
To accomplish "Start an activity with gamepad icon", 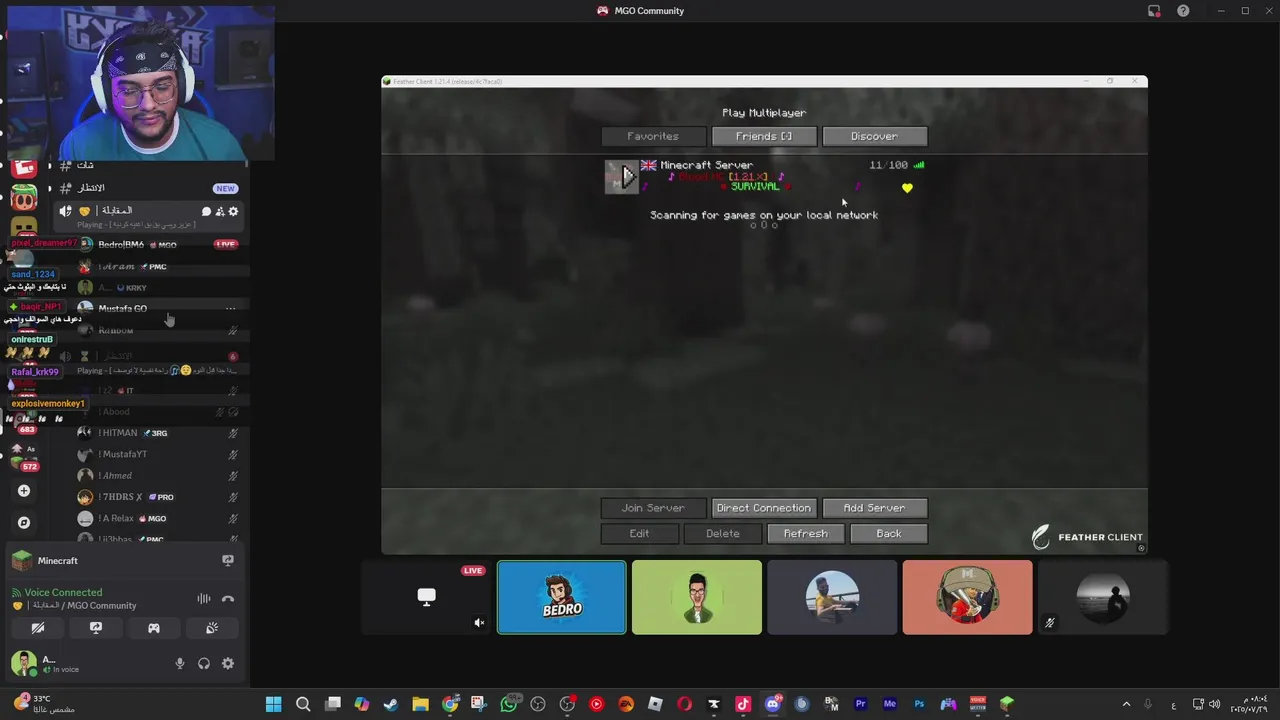I will pyautogui.click(x=154, y=628).
